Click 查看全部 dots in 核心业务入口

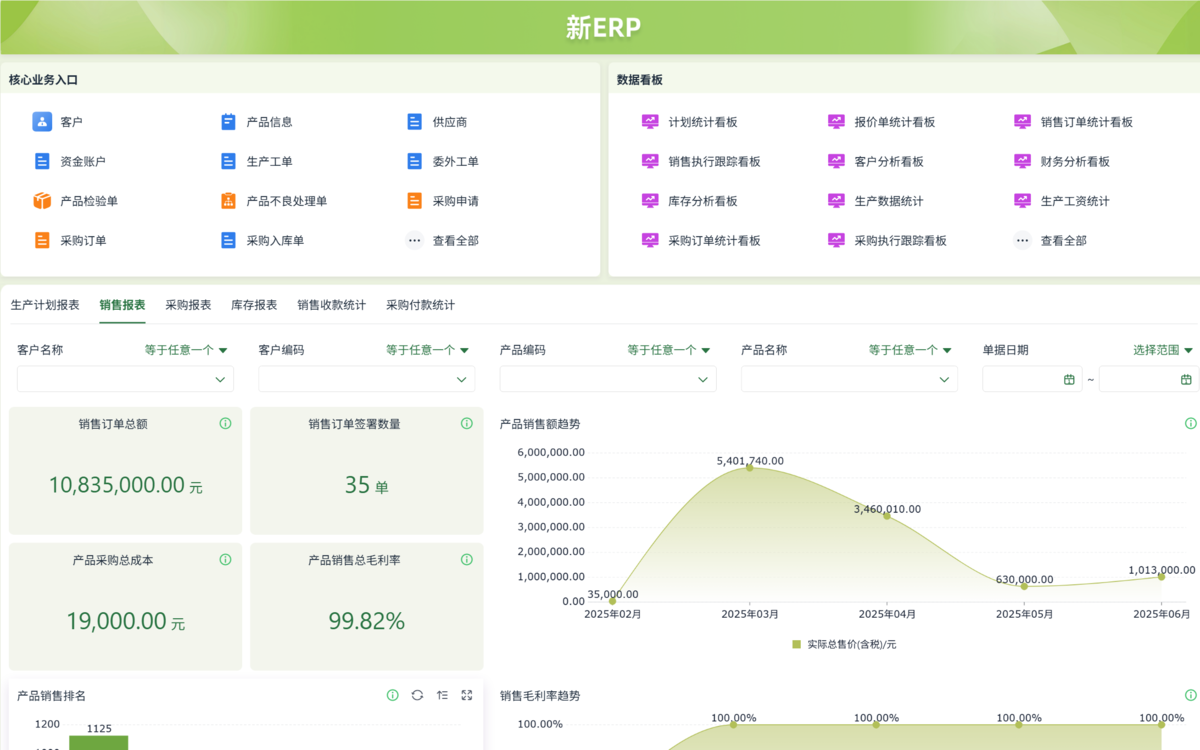(x=415, y=240)
